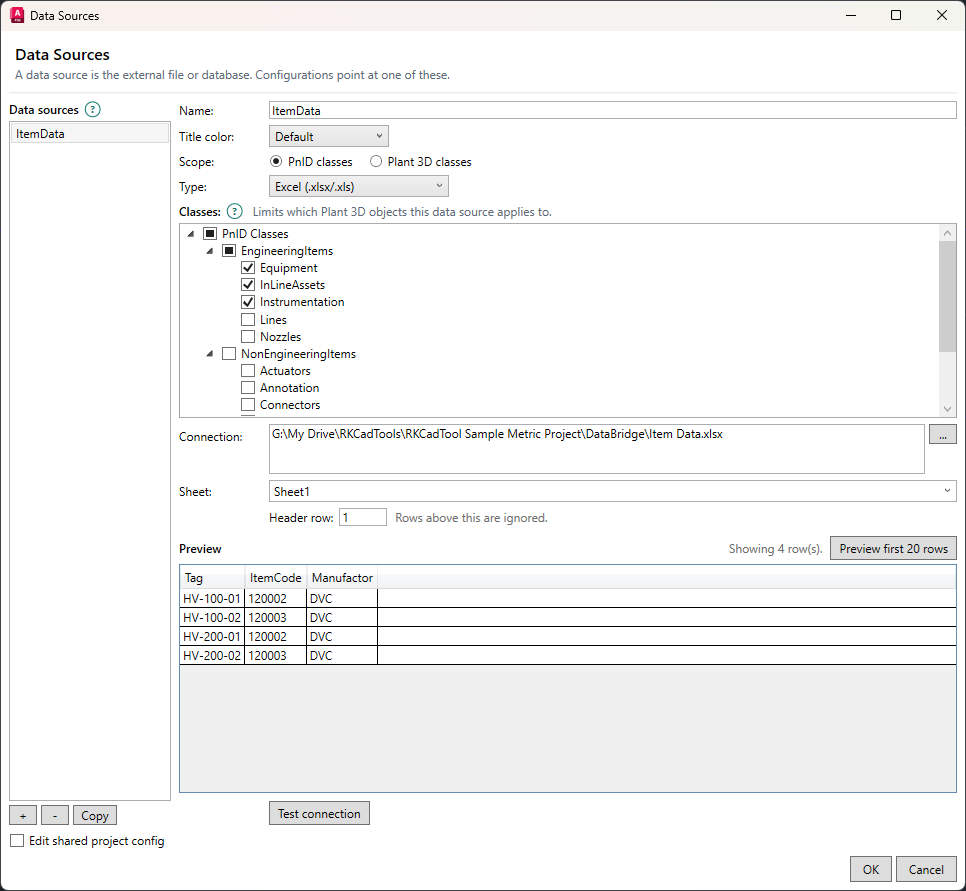Check the NonEngineeringItems checkbox
This screenshot has width=966, height=891.
[x=229, y=354]
